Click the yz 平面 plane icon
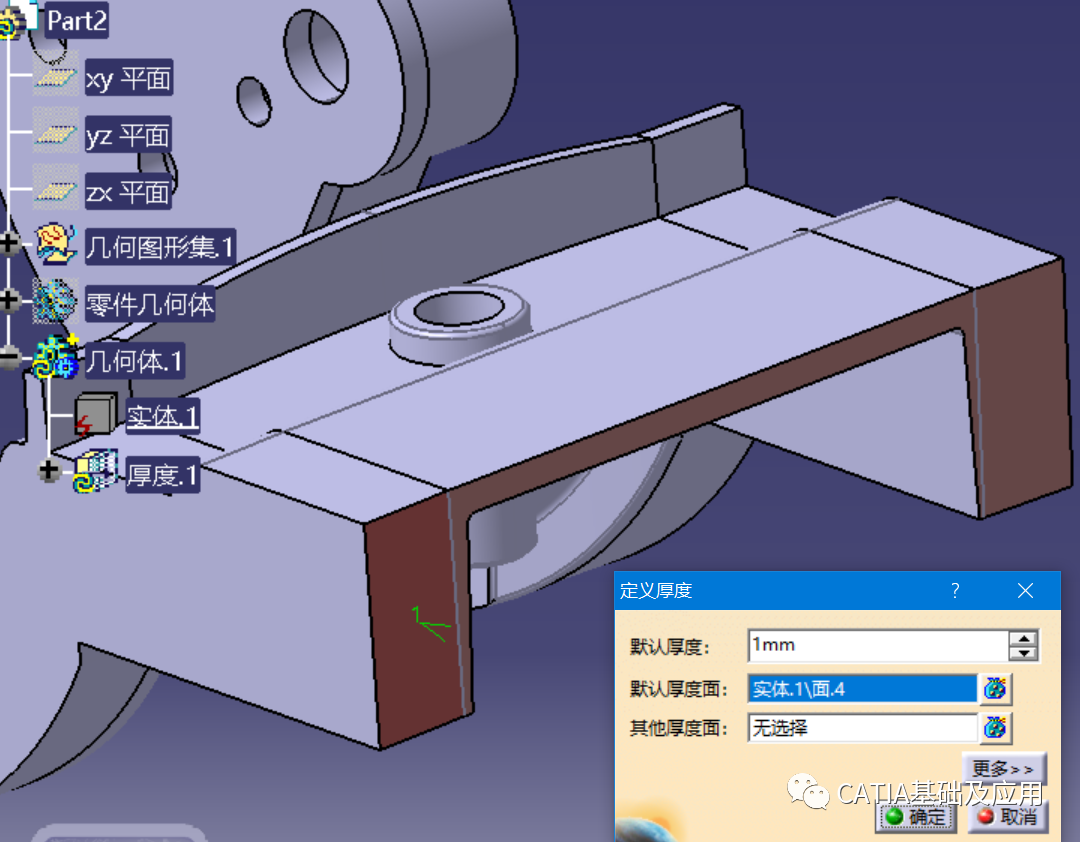 (x=56, y=134)
